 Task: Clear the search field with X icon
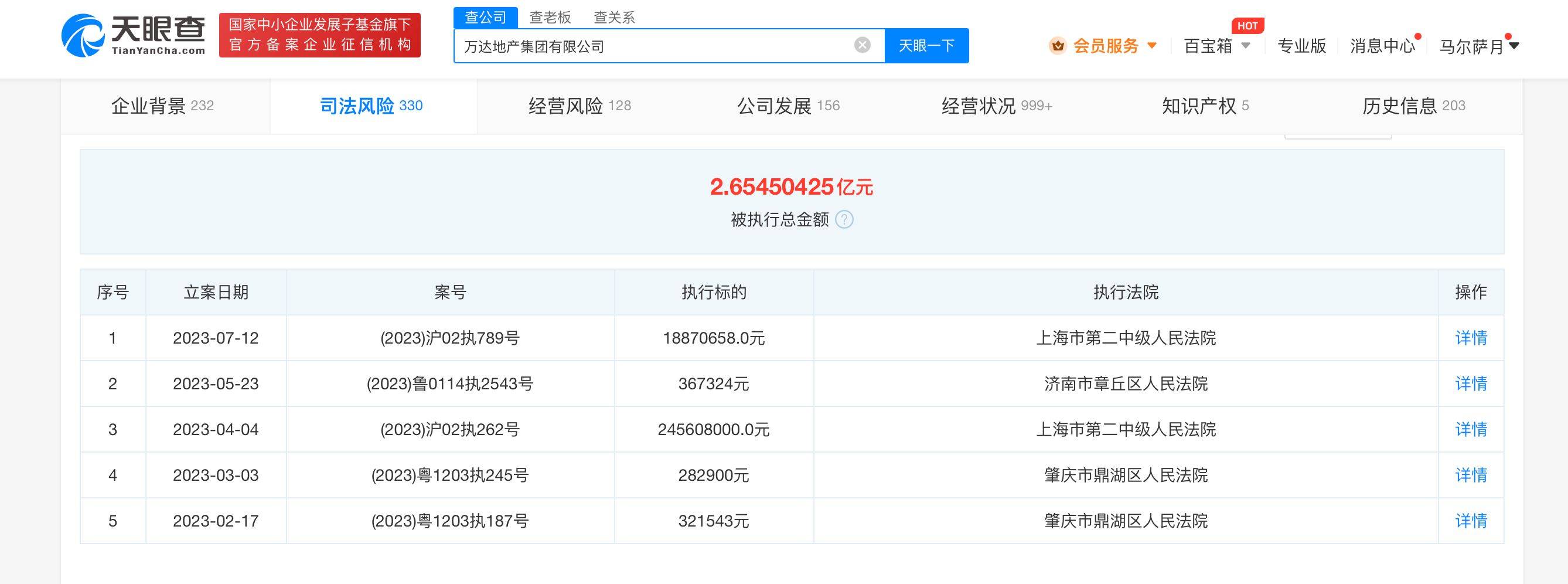pyautogui.click(x=862, y=45)
